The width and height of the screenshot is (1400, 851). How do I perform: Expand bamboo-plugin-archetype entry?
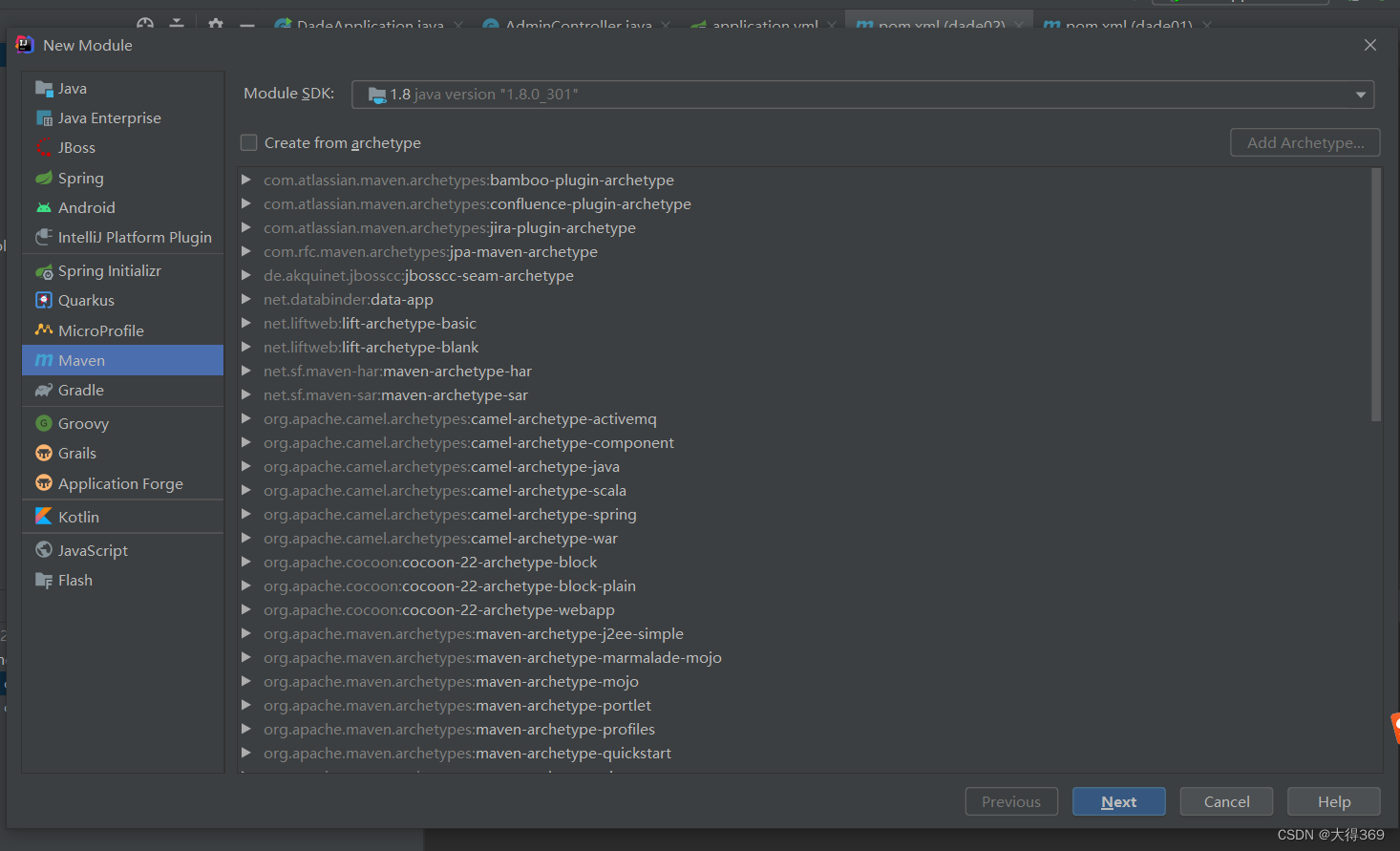click(246, 180)
